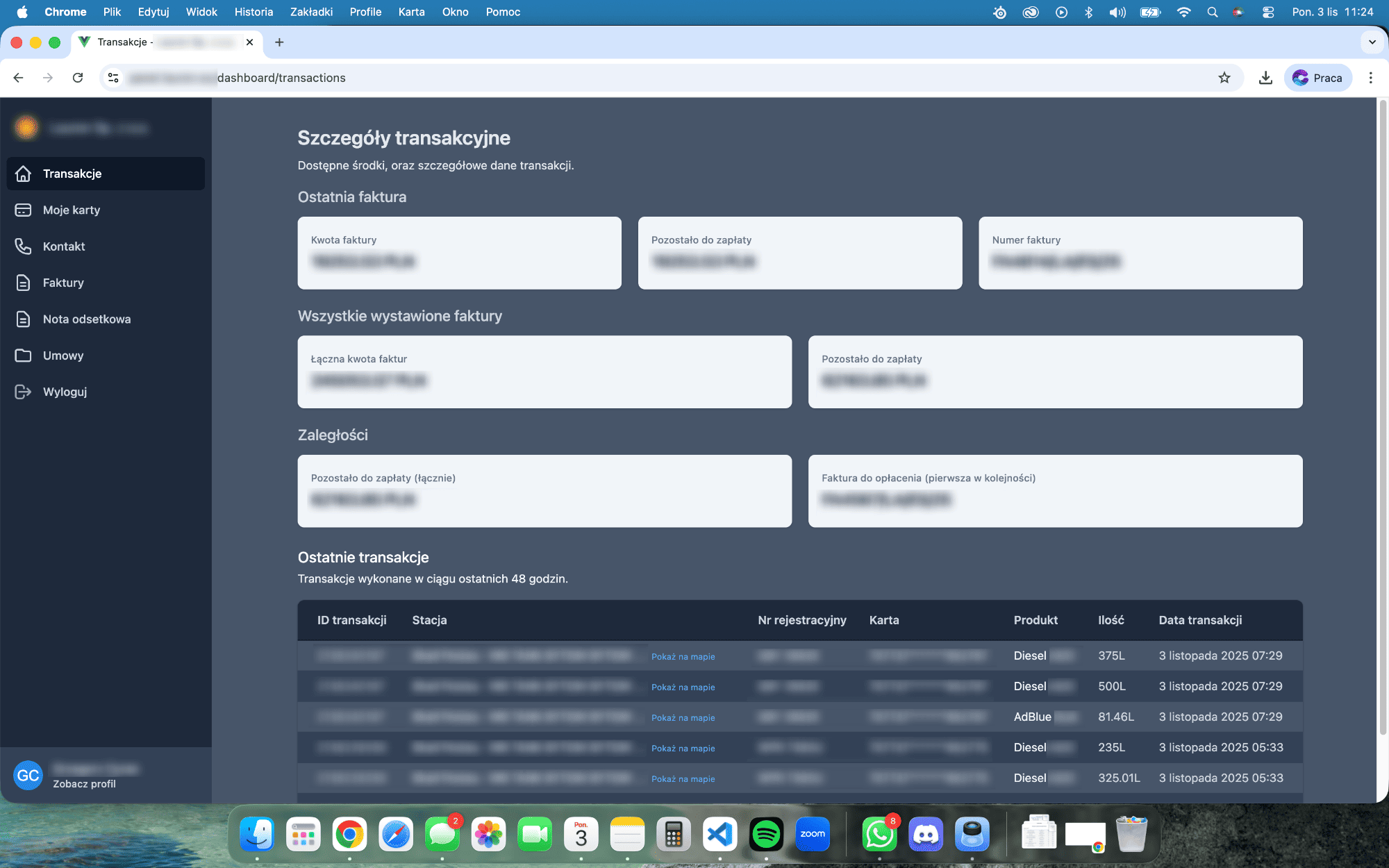The height and width of the screenshot is (868, 1389).
Task: Open the Moje karty card icon
Action: [x=23, y=210]
